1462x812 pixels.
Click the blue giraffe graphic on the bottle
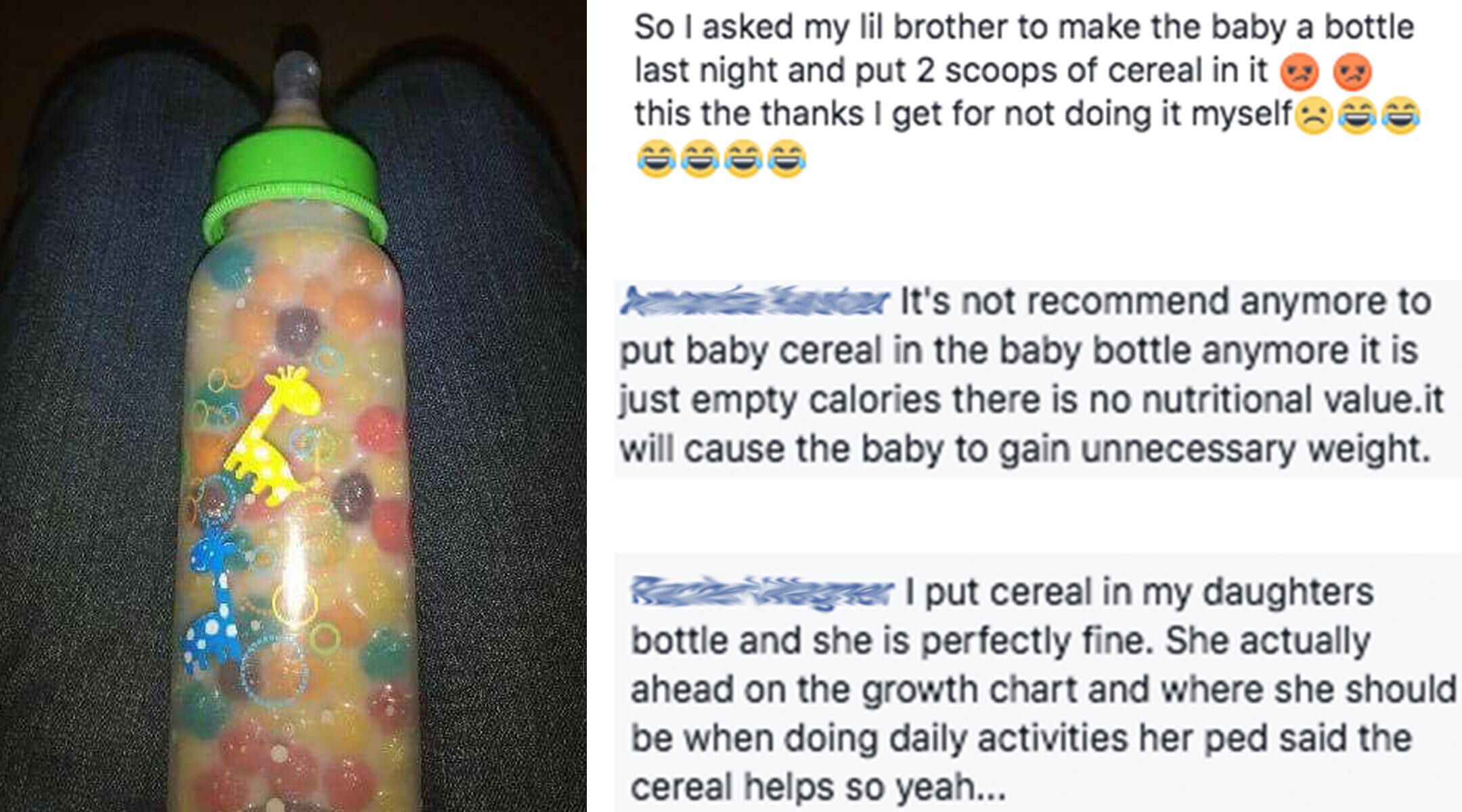213,595
